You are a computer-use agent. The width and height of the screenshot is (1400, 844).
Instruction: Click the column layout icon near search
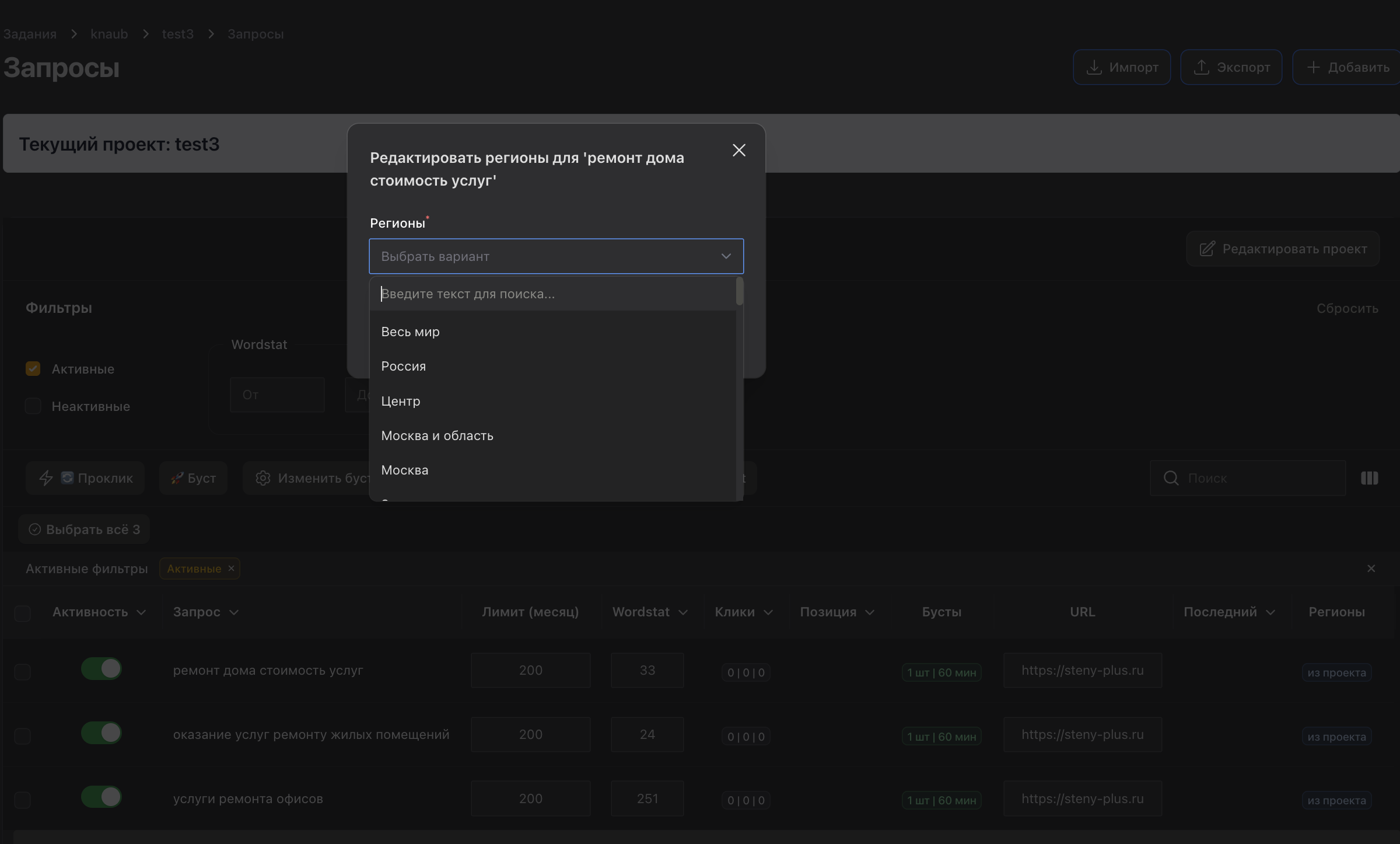[x=1369, y=479]
